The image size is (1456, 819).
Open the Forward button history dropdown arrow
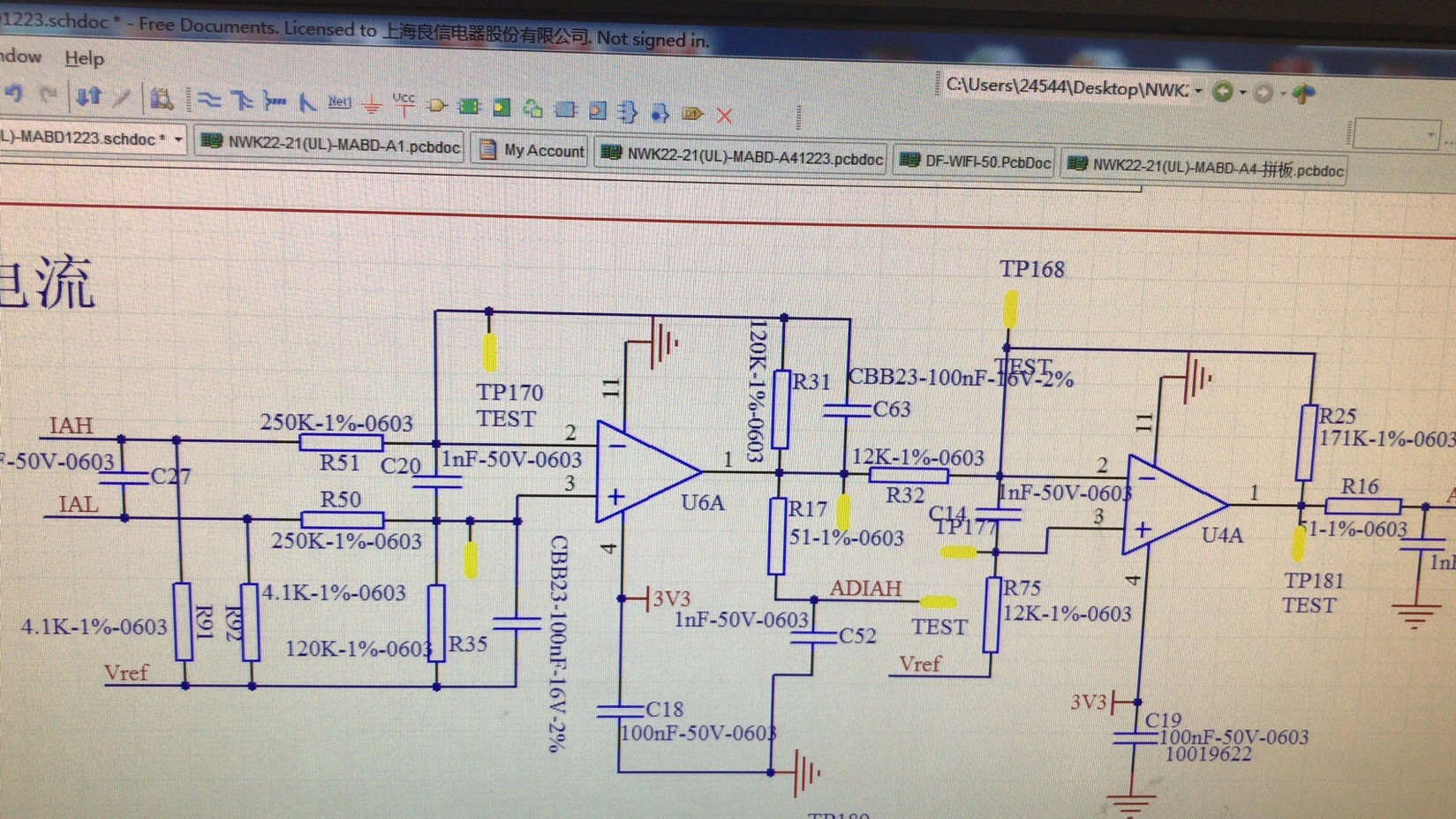click(x=1283, y=93)
